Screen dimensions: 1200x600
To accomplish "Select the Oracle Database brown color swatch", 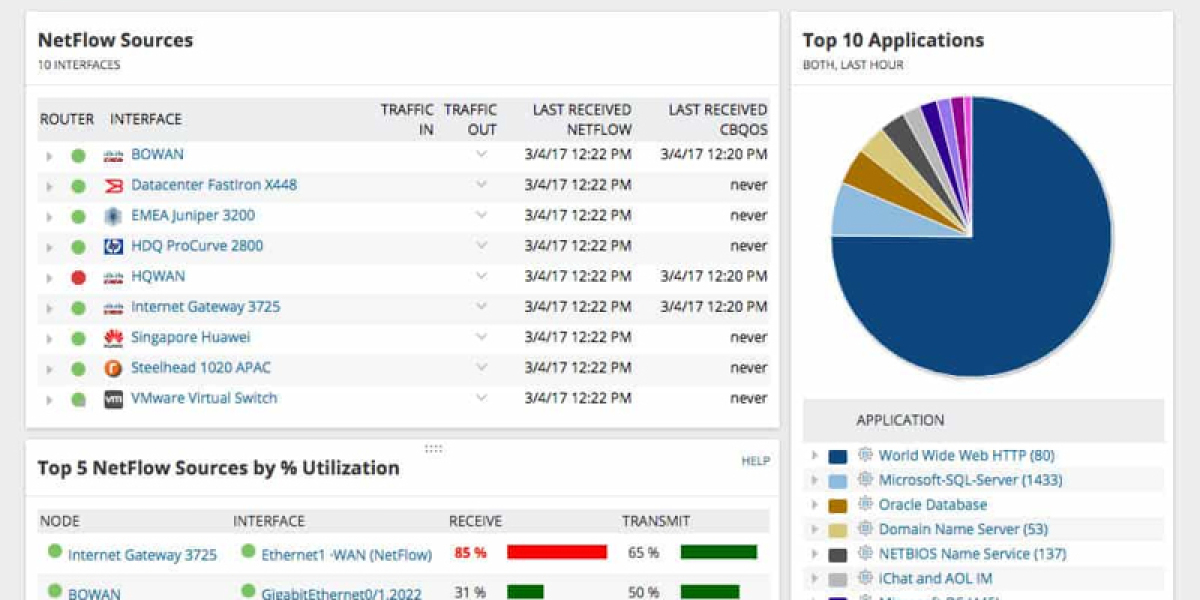I will coord(838,505).
